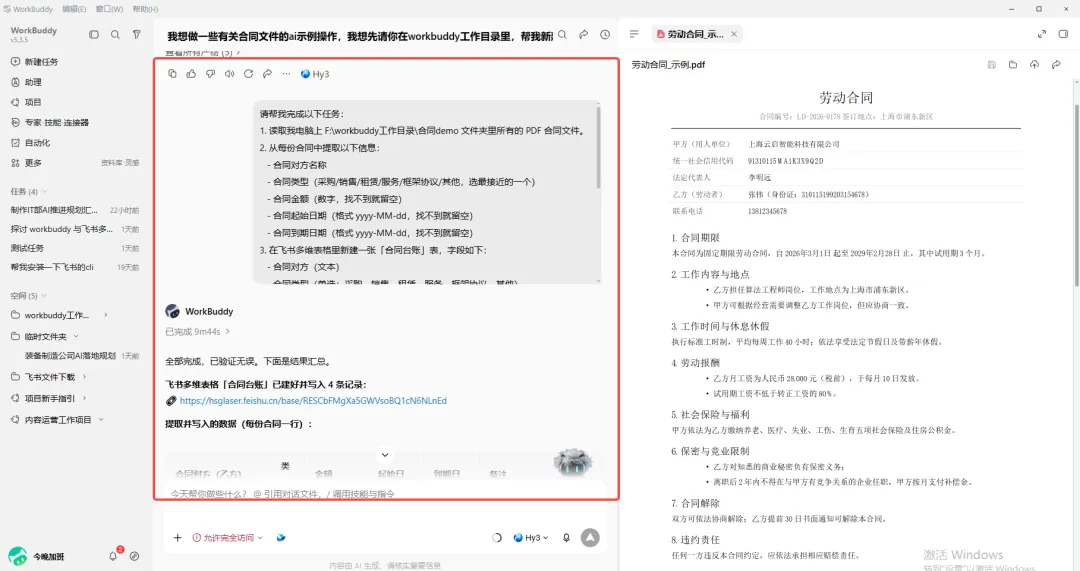This screenshot has height=571, width=1080.
Task: Open the 允许完全访问 permission dropdown
Action: pyautogui.click(x=227, y=537)
